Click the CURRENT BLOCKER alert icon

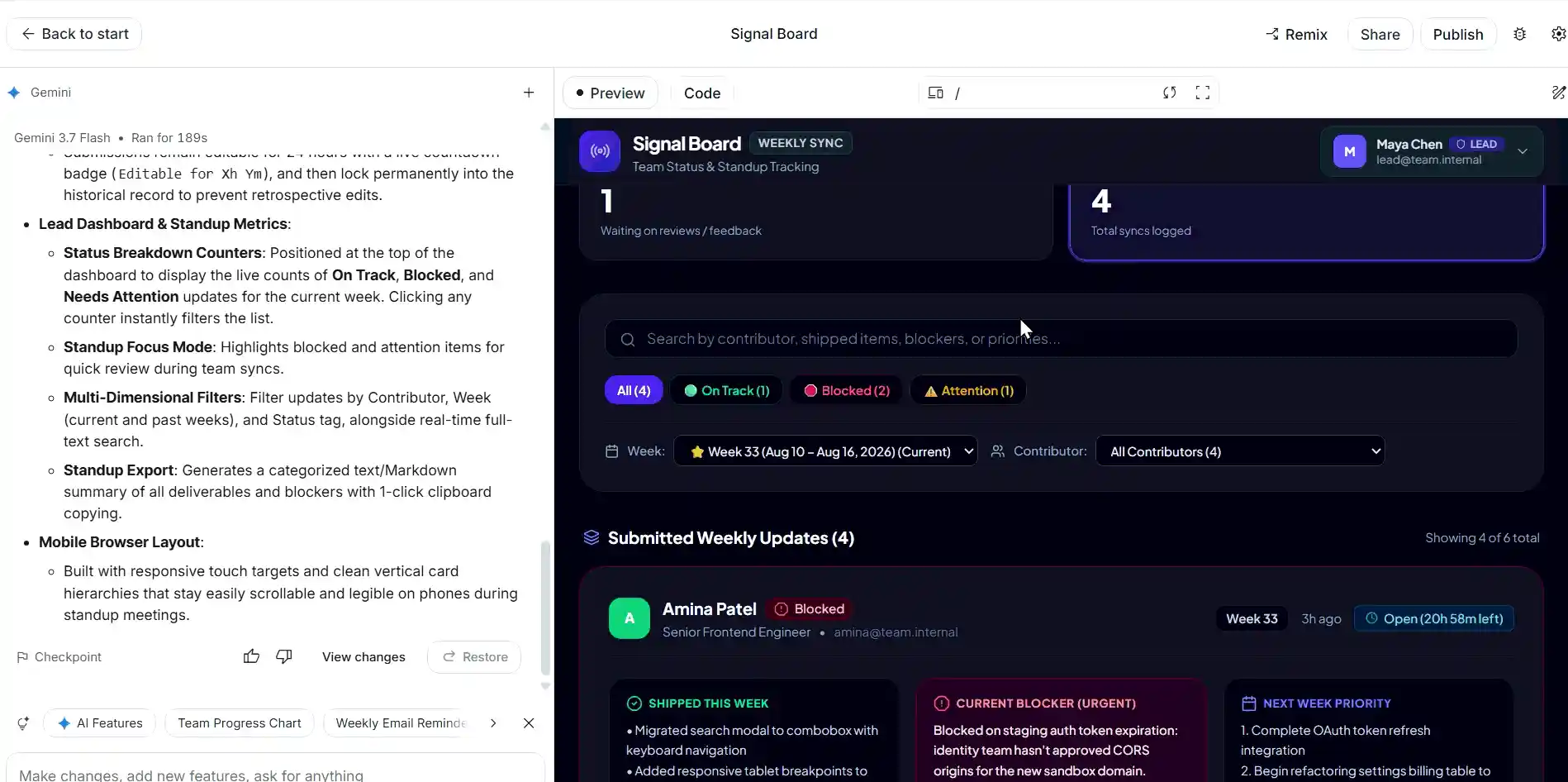pos(942,703)
